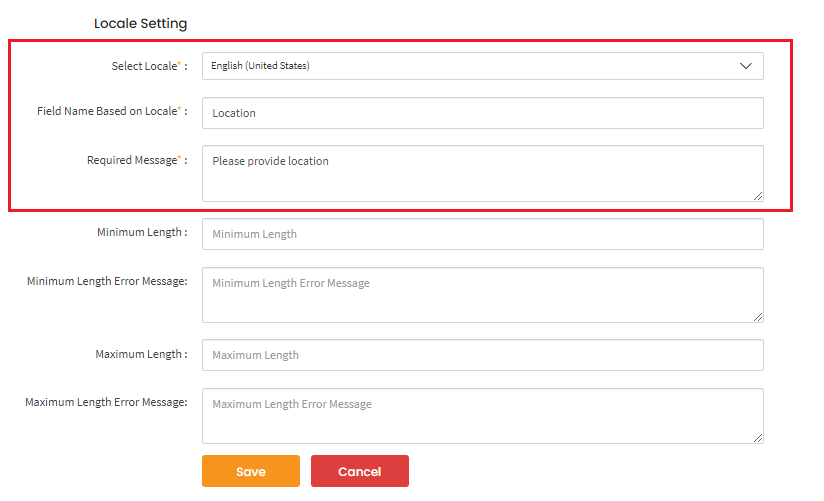
Task: Click the Field Name Based on Locale input
Action: coord(482,113)
